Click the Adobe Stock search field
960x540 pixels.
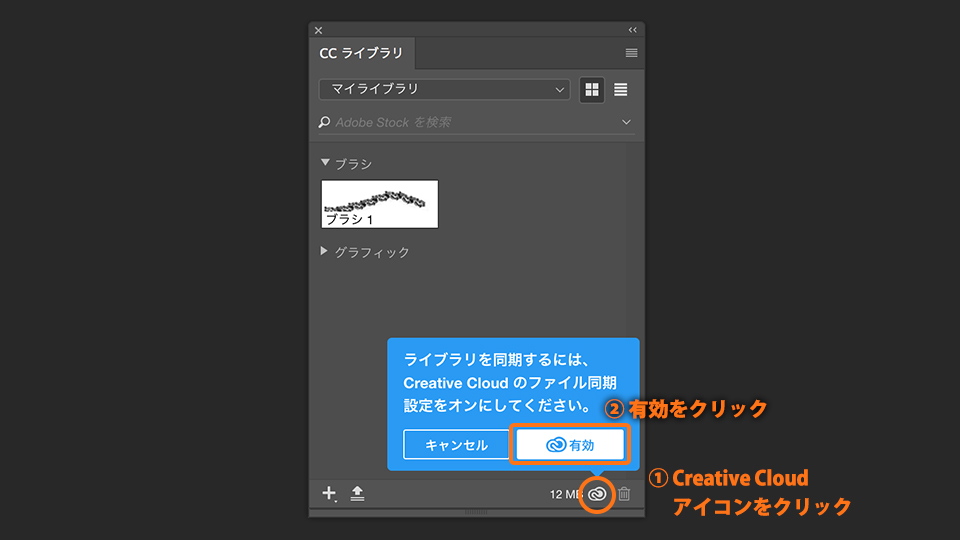coord(476,122)
